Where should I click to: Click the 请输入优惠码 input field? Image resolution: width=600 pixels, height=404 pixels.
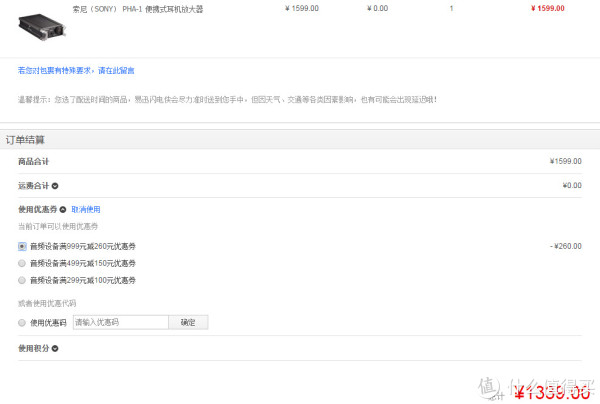[121, 322]
